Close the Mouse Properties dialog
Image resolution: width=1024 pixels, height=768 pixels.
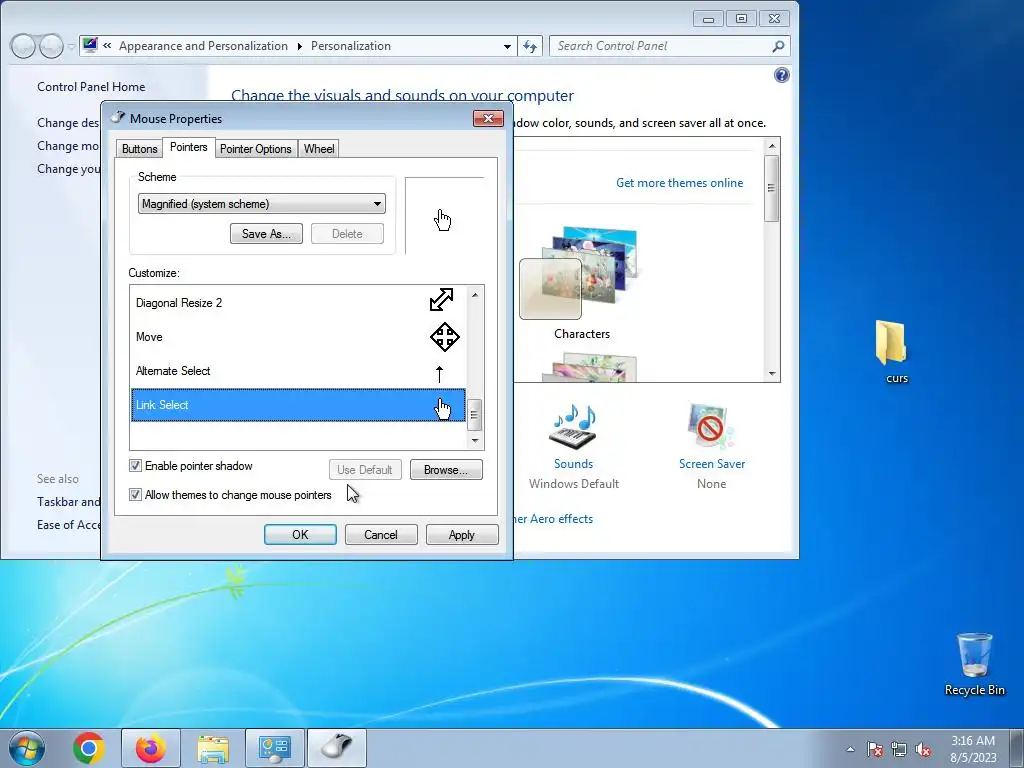tap(488, 118)
